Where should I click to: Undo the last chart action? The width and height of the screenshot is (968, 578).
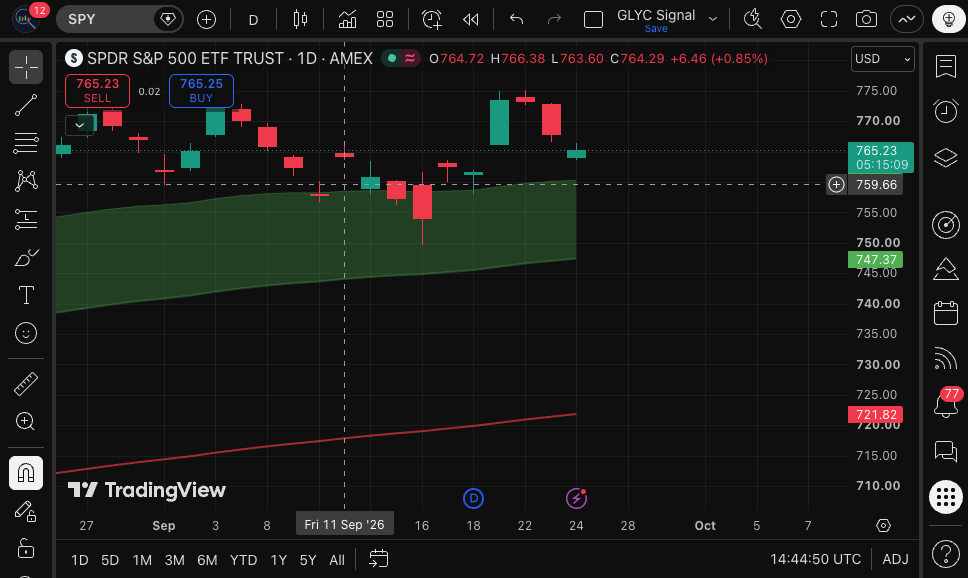pyautogui.click(x=517, y=20)
